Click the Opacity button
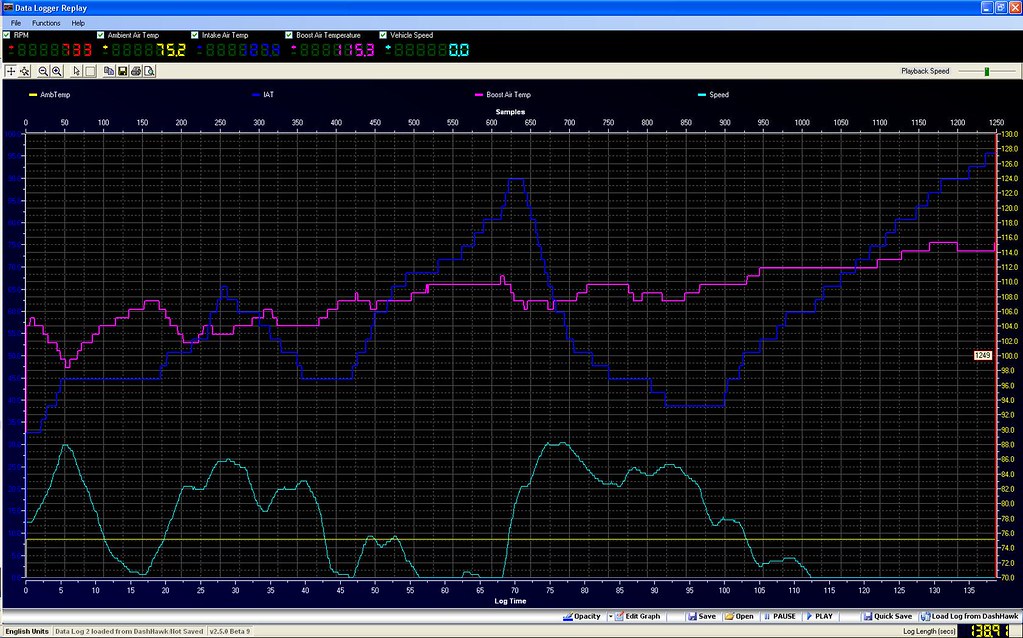This screenshot has height=638, width=1023. (582, 616)
